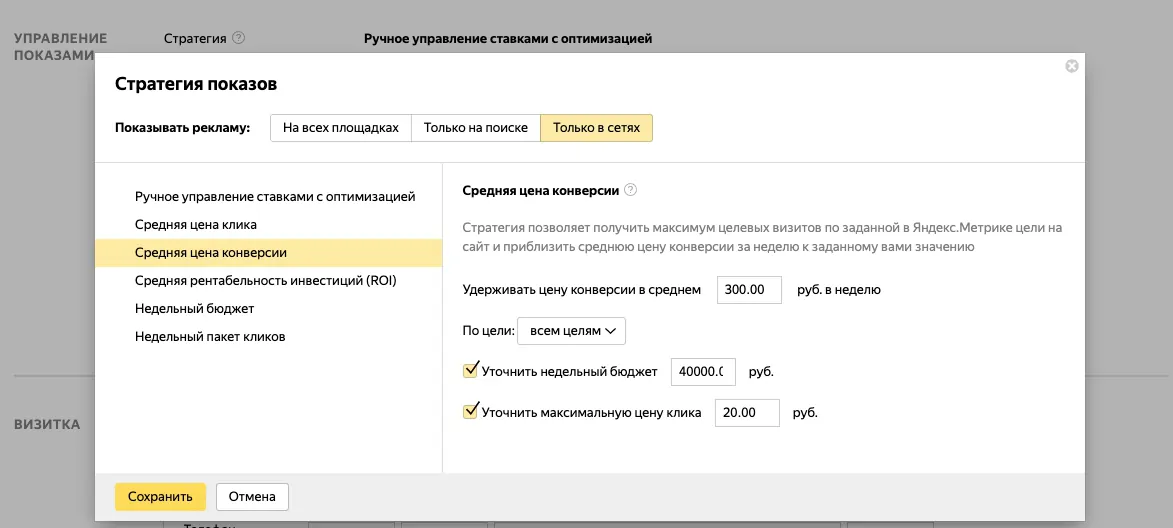Select Только в сетях option
This screenshot has width=1173, height=528.
(x=596, y=128)
